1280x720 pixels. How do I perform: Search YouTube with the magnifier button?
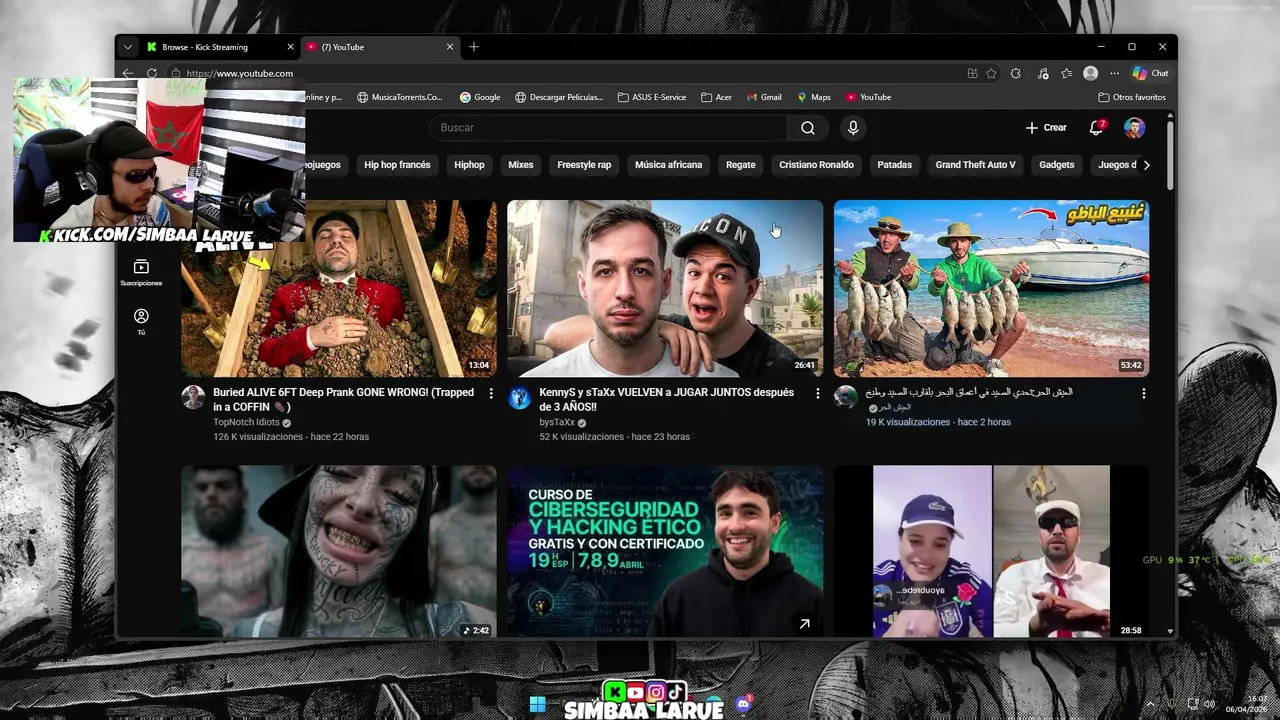click(808, 128)
